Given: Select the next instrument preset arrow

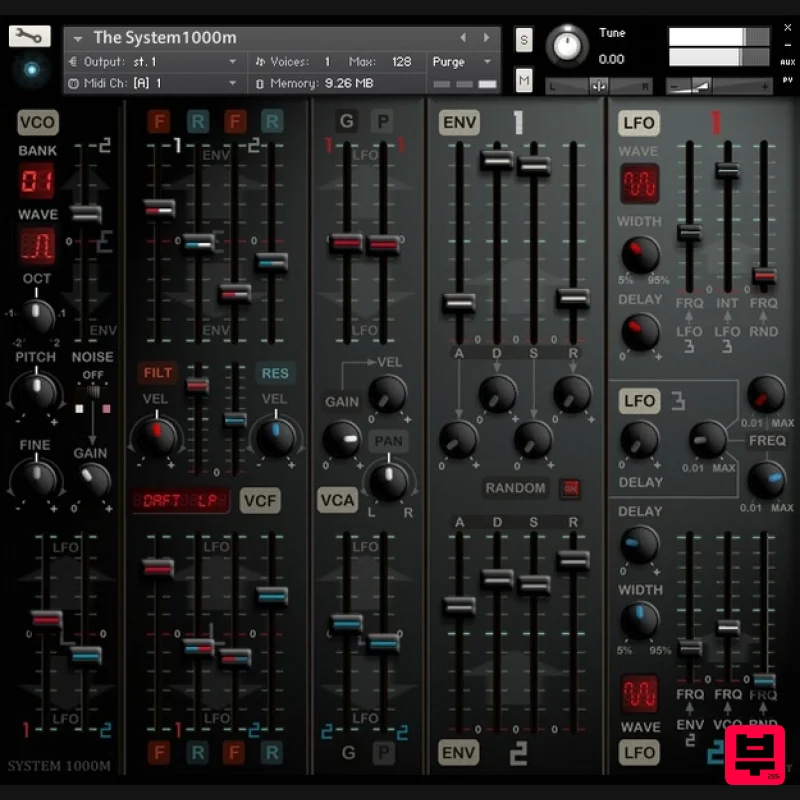Looking at the screenshot, I should [x=486, y=37].
